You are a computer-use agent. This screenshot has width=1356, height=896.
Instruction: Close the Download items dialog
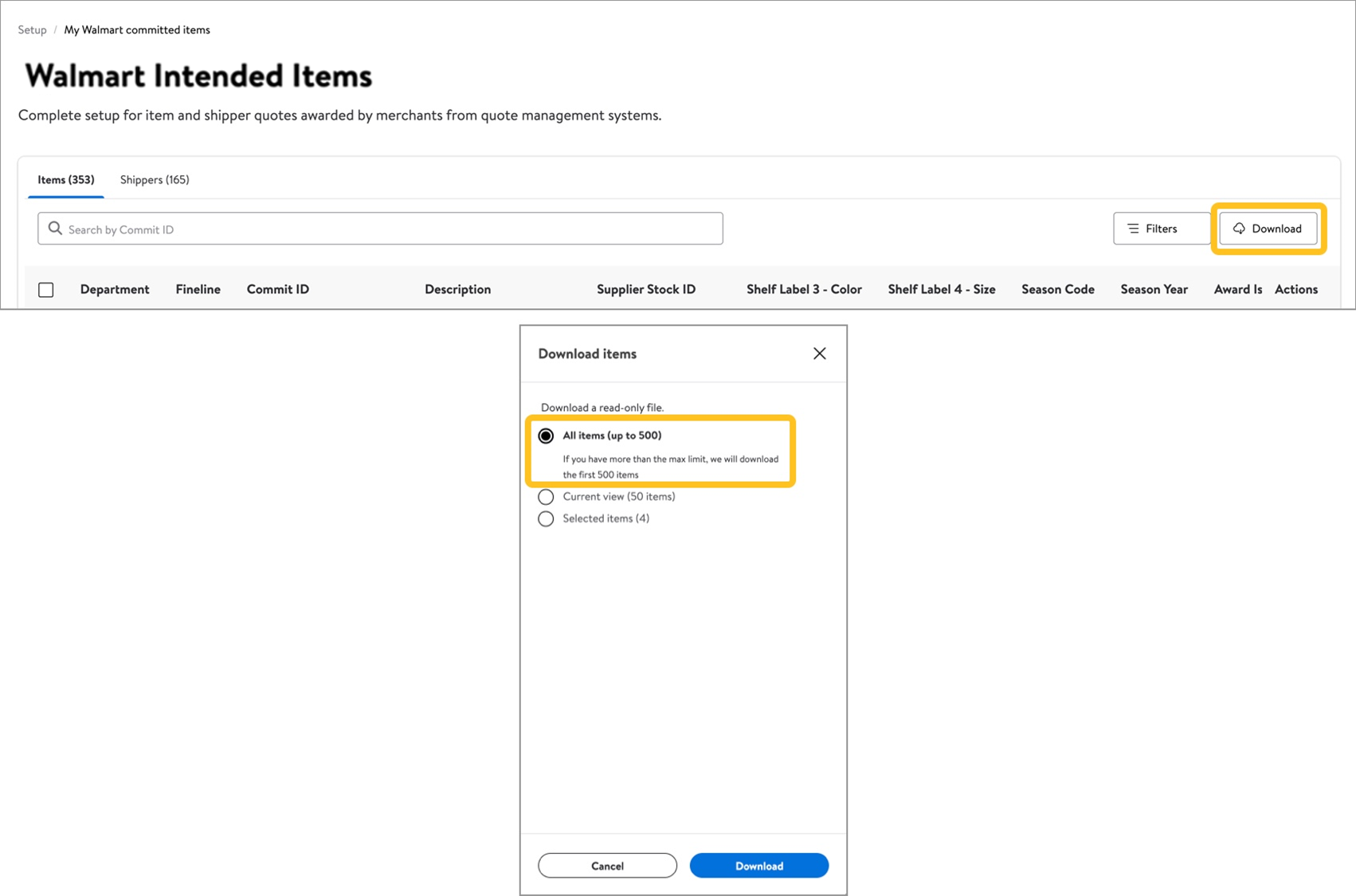point(819,354)
